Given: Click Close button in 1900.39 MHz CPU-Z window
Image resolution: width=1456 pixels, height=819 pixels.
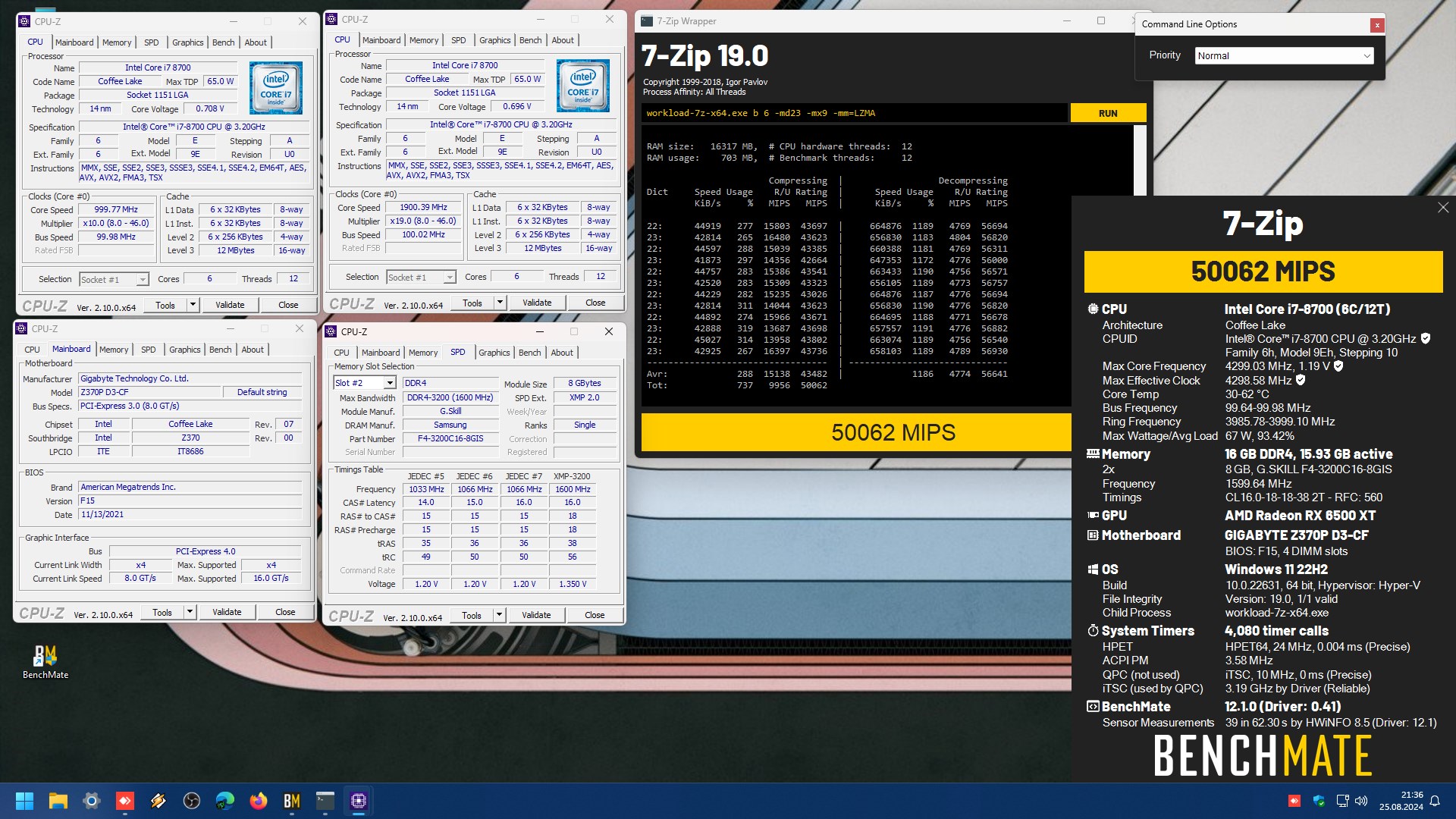Looking at the screenshot, I should [x=595, y=303].
